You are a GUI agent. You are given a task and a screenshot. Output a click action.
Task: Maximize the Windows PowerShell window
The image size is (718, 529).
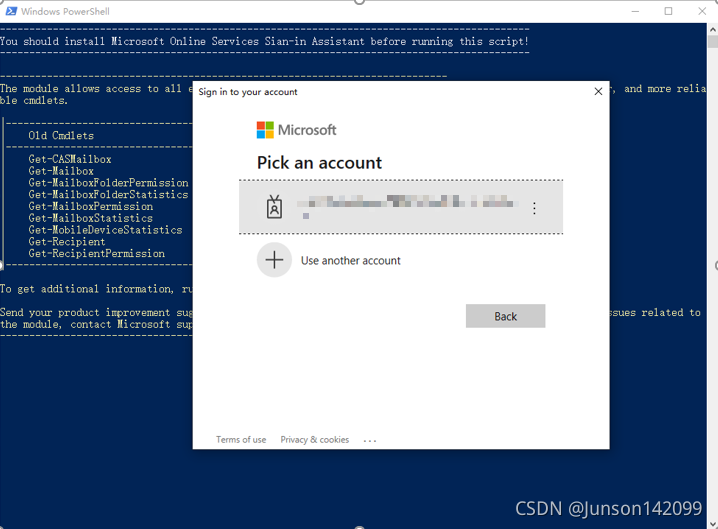click(x=669, y=11)
